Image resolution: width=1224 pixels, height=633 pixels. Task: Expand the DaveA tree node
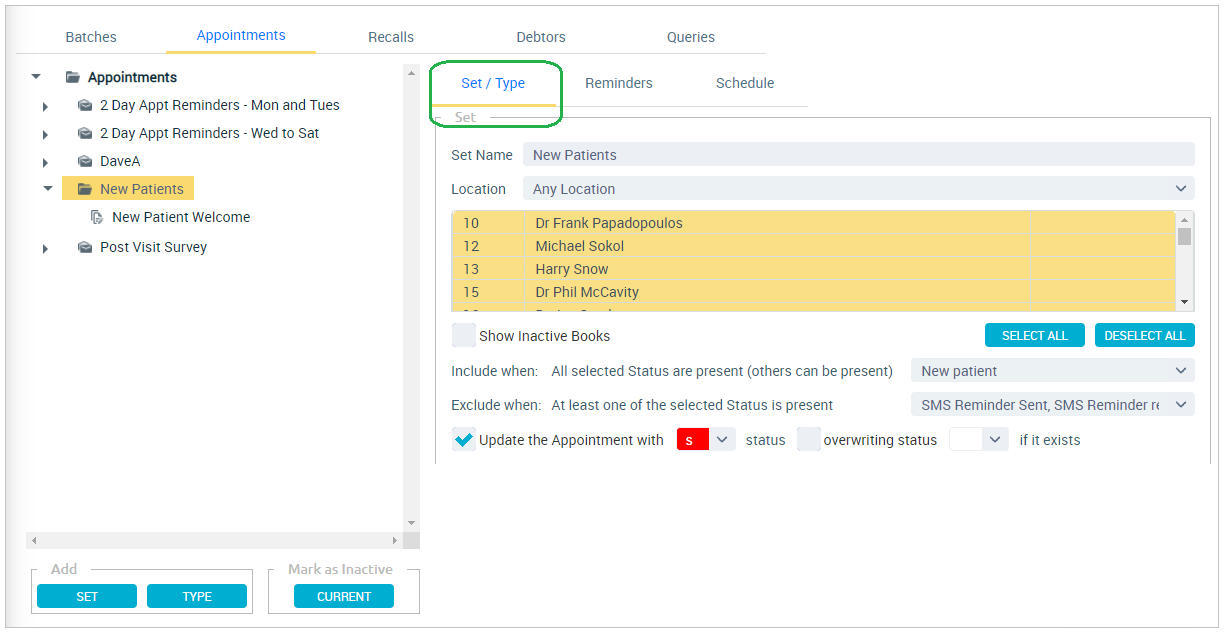[45, 162]
